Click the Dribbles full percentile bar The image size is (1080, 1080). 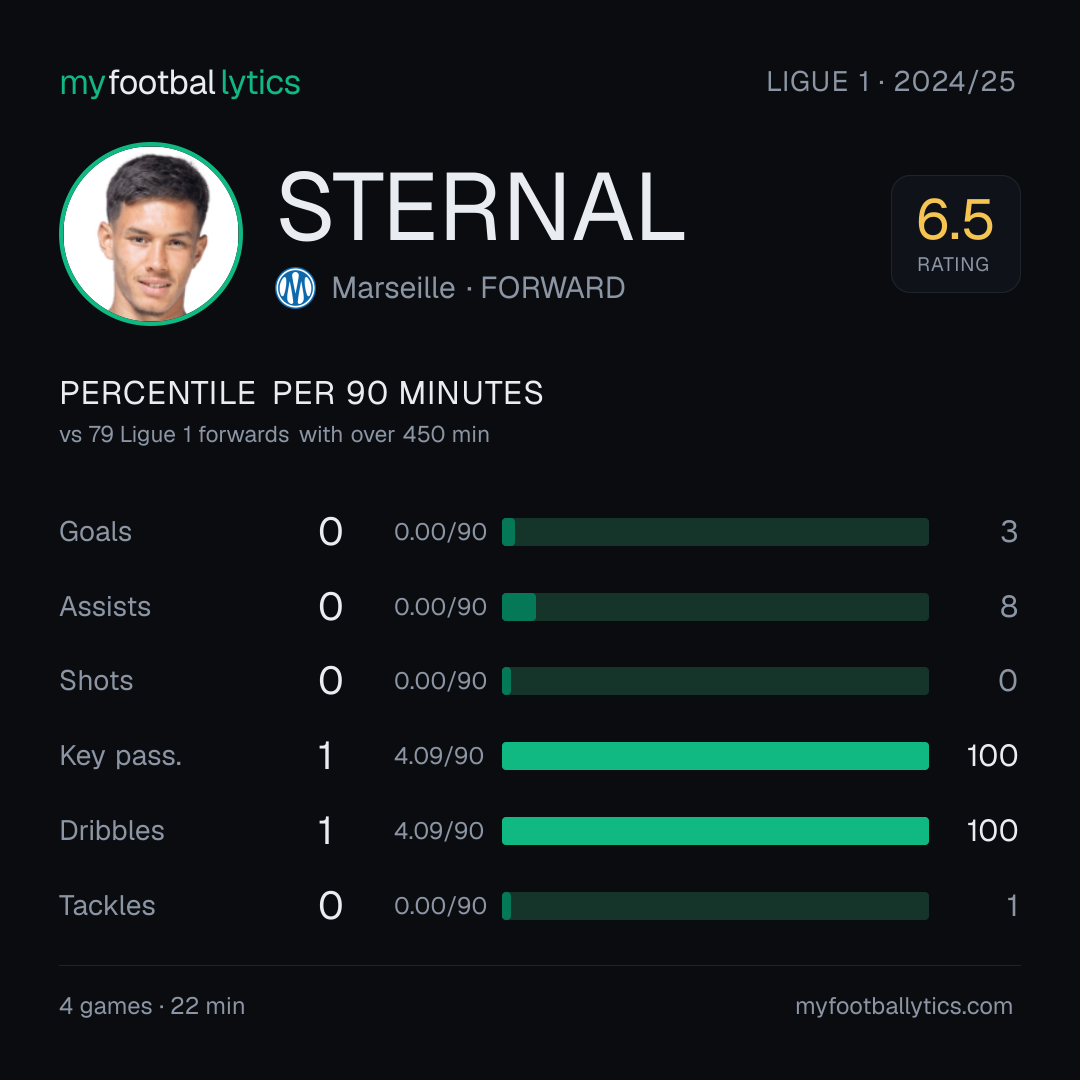(715, 831)
